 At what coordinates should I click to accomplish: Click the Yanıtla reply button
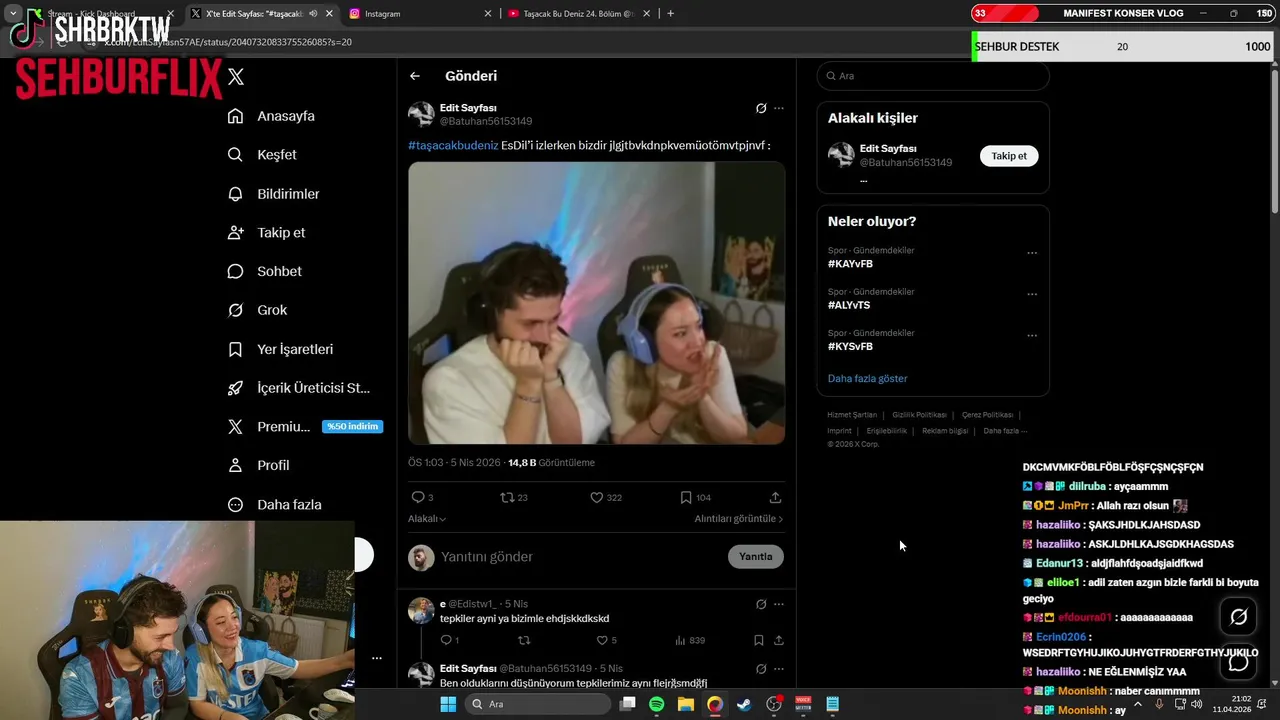(x=755, y=557)
